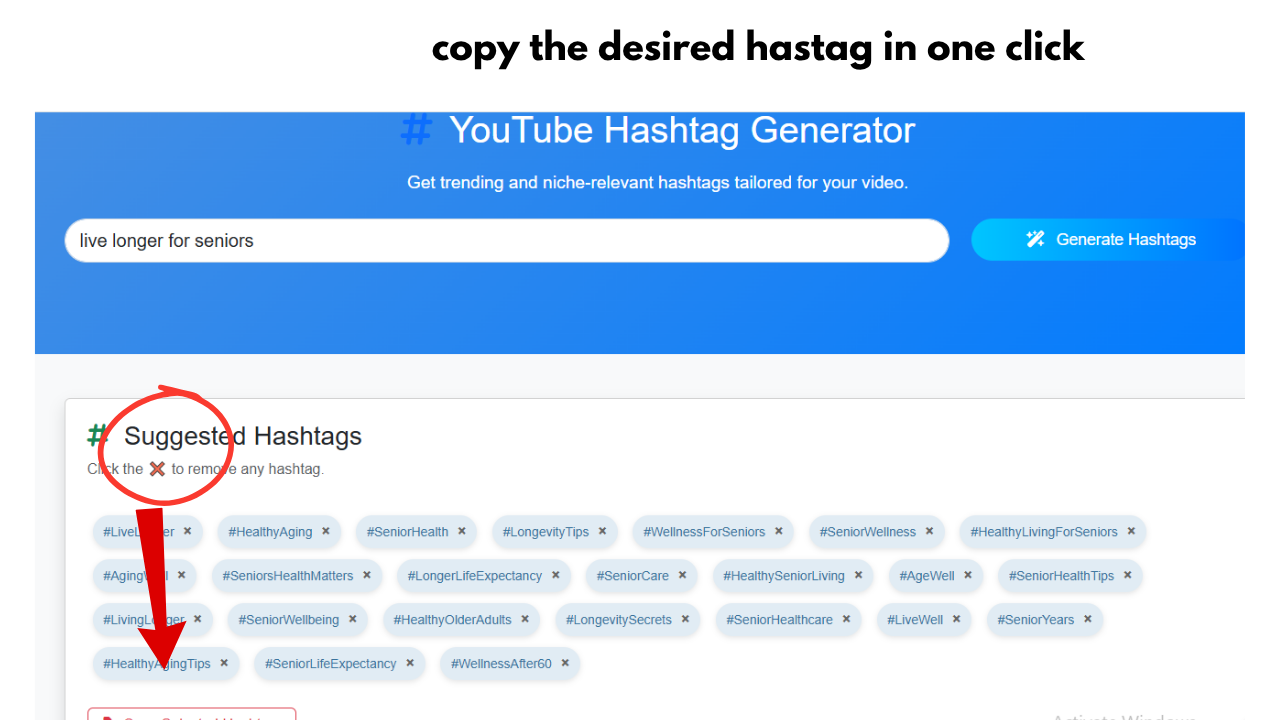
Task: Select the #HealthyOlderAdults hashtag text
Action: click(453, 620)
